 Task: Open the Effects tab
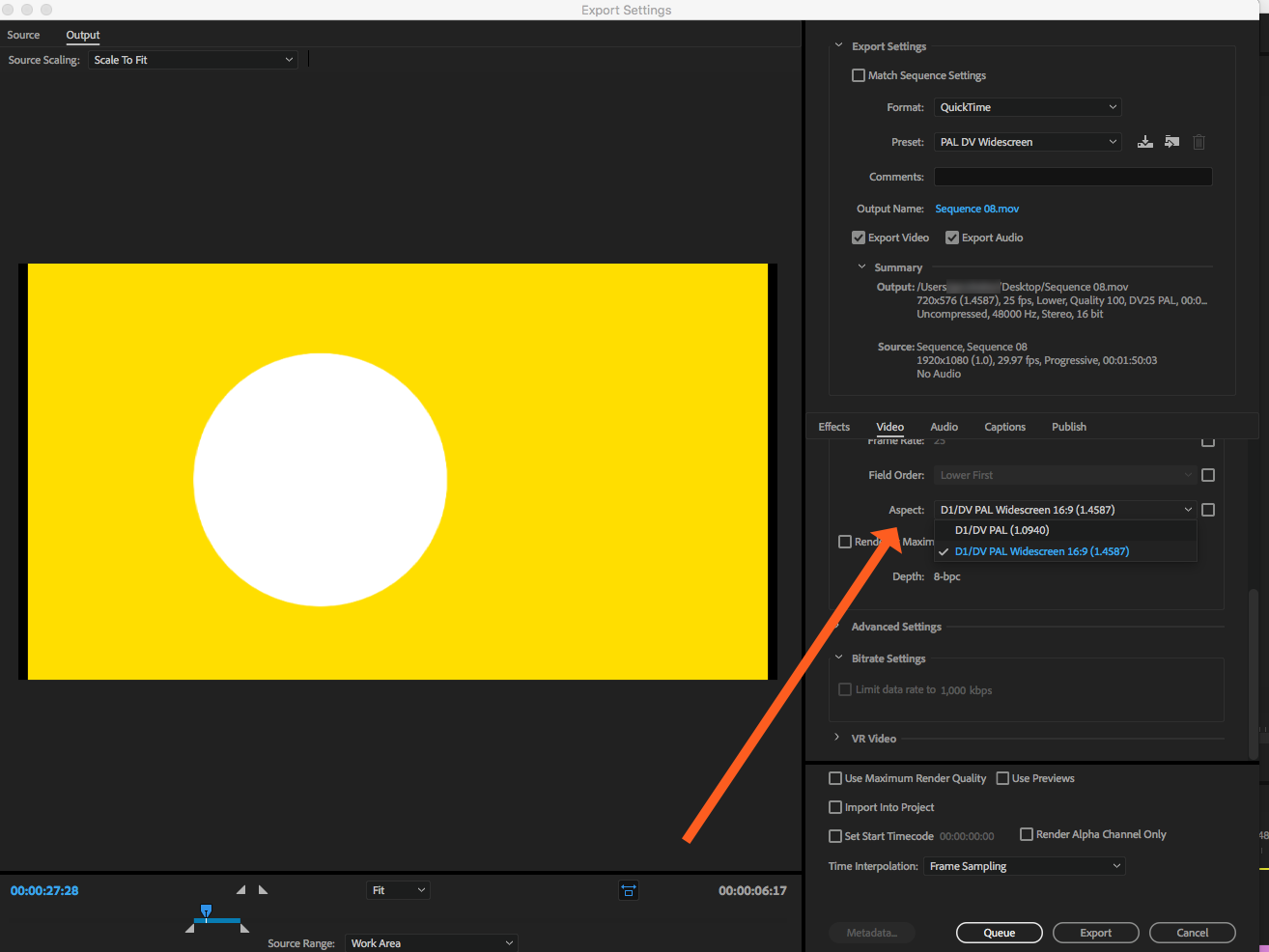click(x=834, y=427)
